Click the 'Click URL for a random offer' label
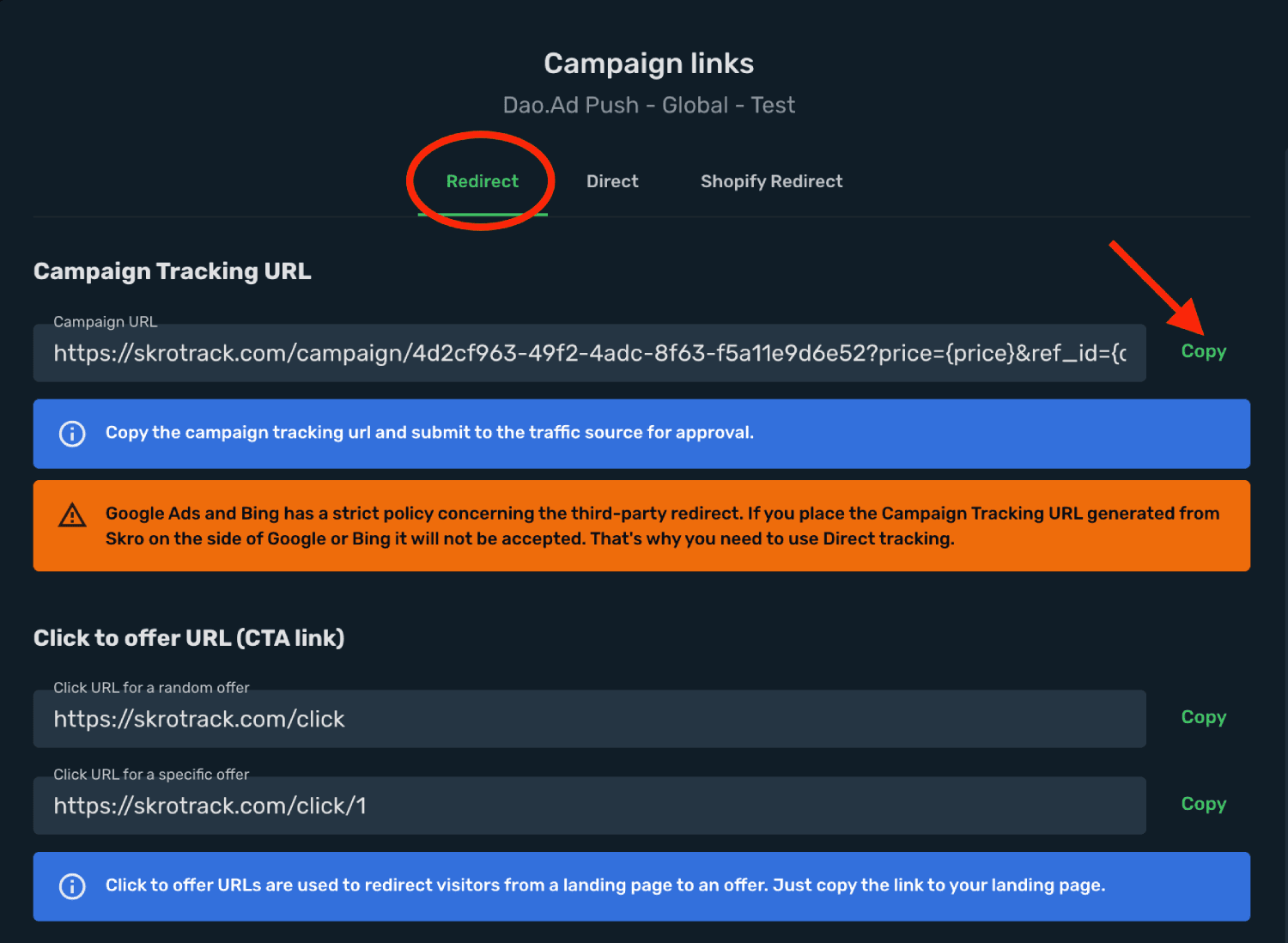Screen dimensions: 1288x943 (x=151, y=688)
